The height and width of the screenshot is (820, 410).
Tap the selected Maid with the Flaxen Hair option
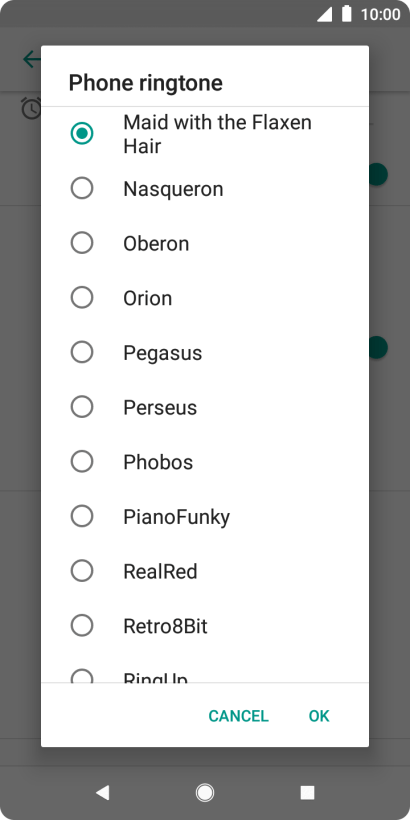pos(205,134)
